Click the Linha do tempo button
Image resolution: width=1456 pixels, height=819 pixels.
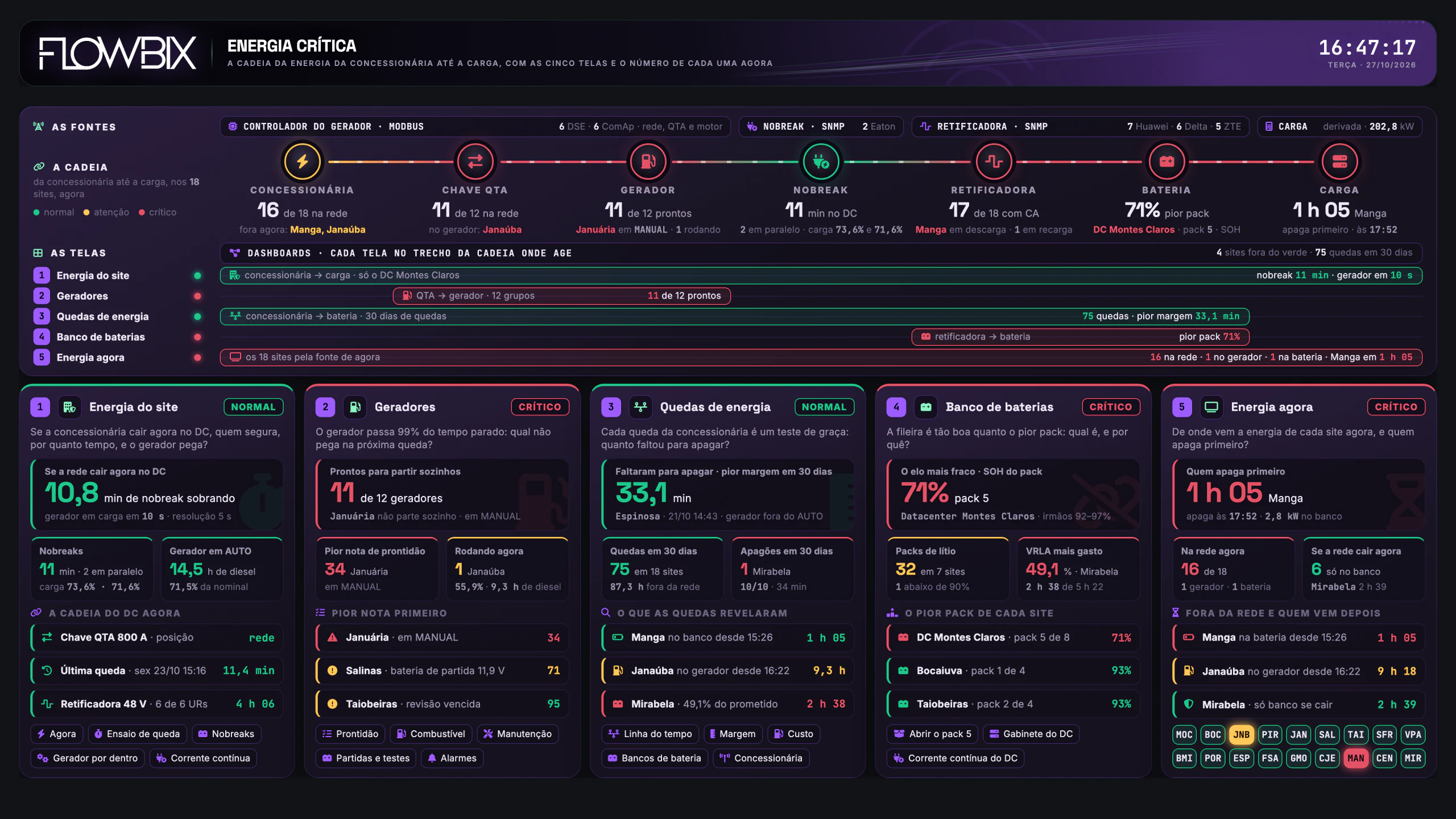650,734
